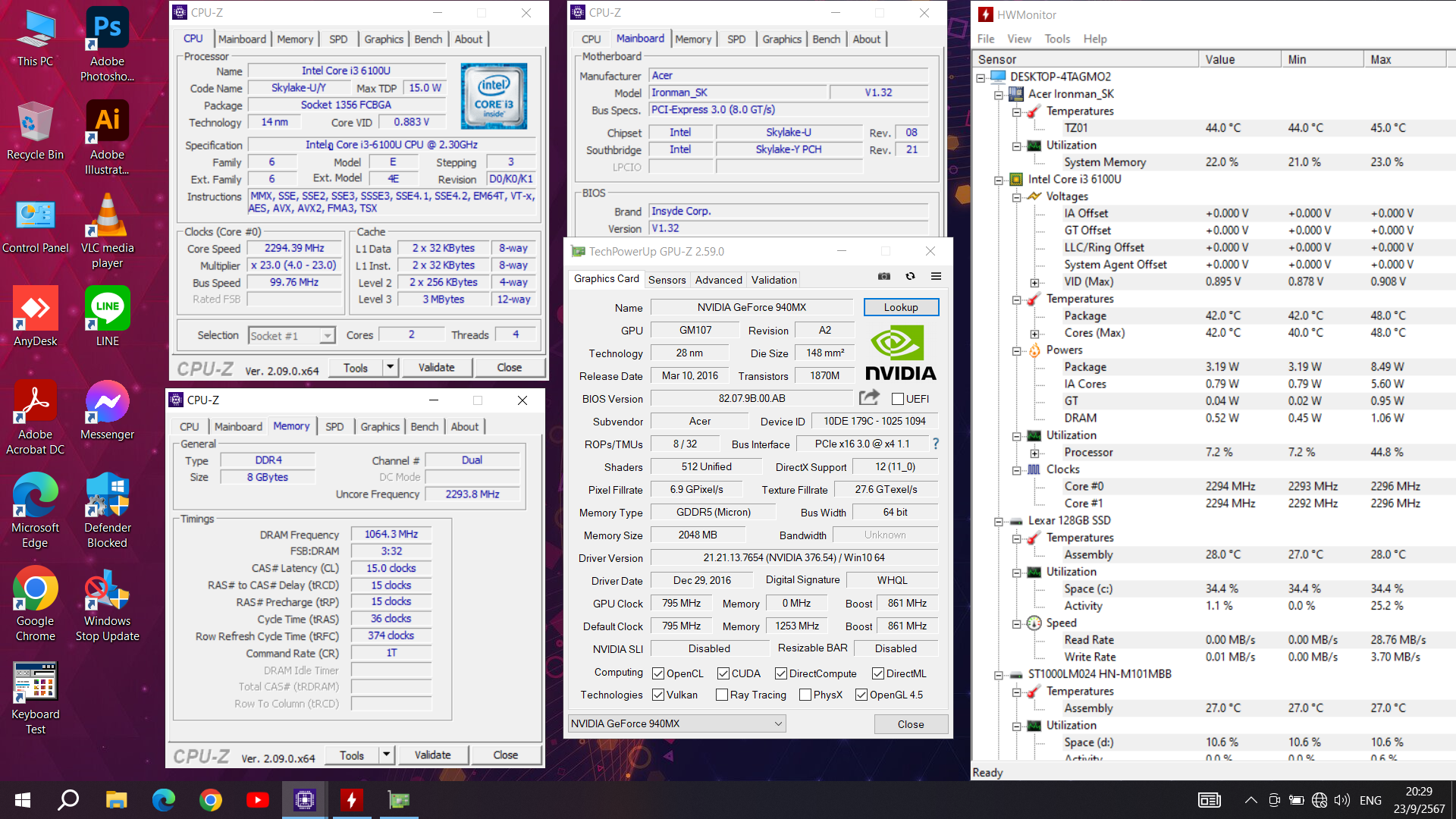Take GPU-Z screenshot with camera icon
Image resolution: width=1456 pixels, height=819 pixels.
pos(884,277)
